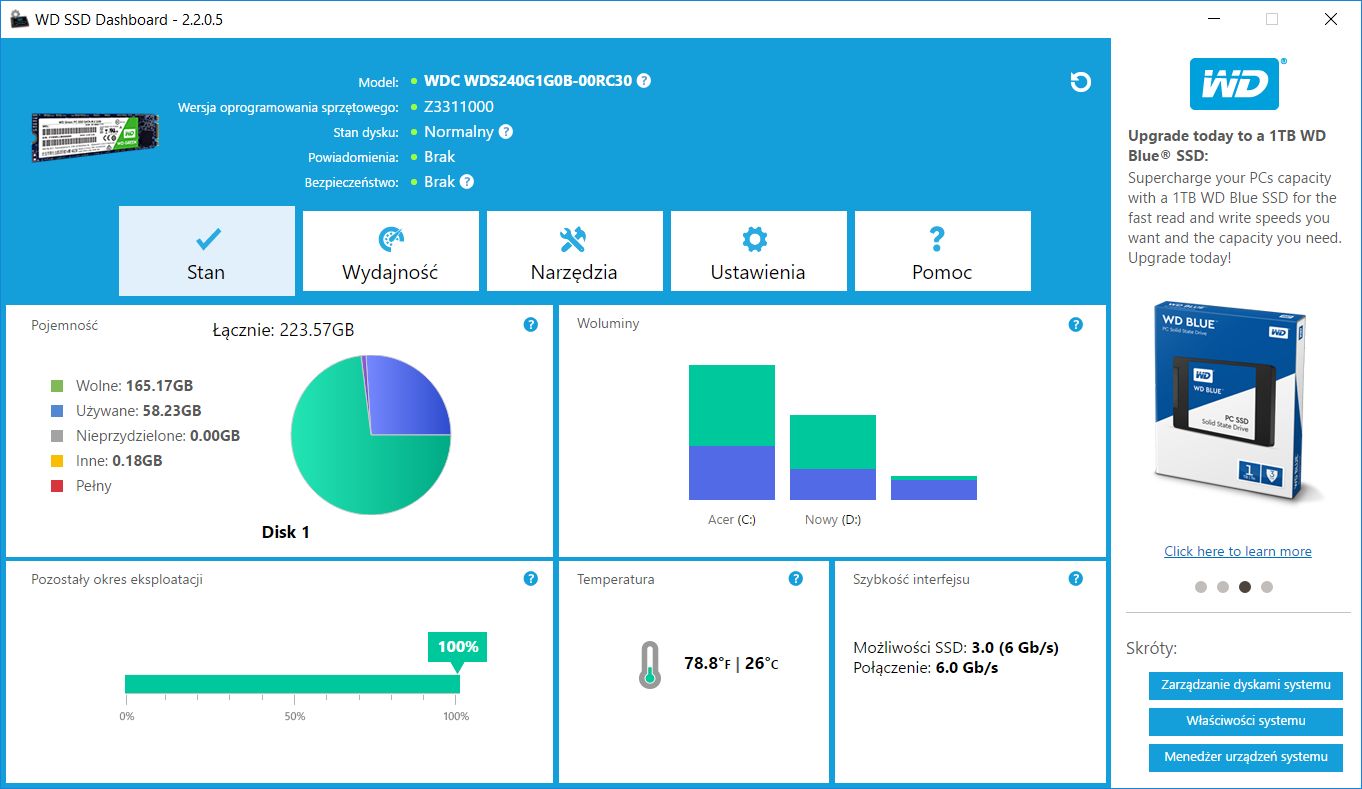Screen dimensions: 1362x789
Task: Click Możliwości SSD: 3.0 (6 Gb/s) text
Action: (x=956, y=648)
